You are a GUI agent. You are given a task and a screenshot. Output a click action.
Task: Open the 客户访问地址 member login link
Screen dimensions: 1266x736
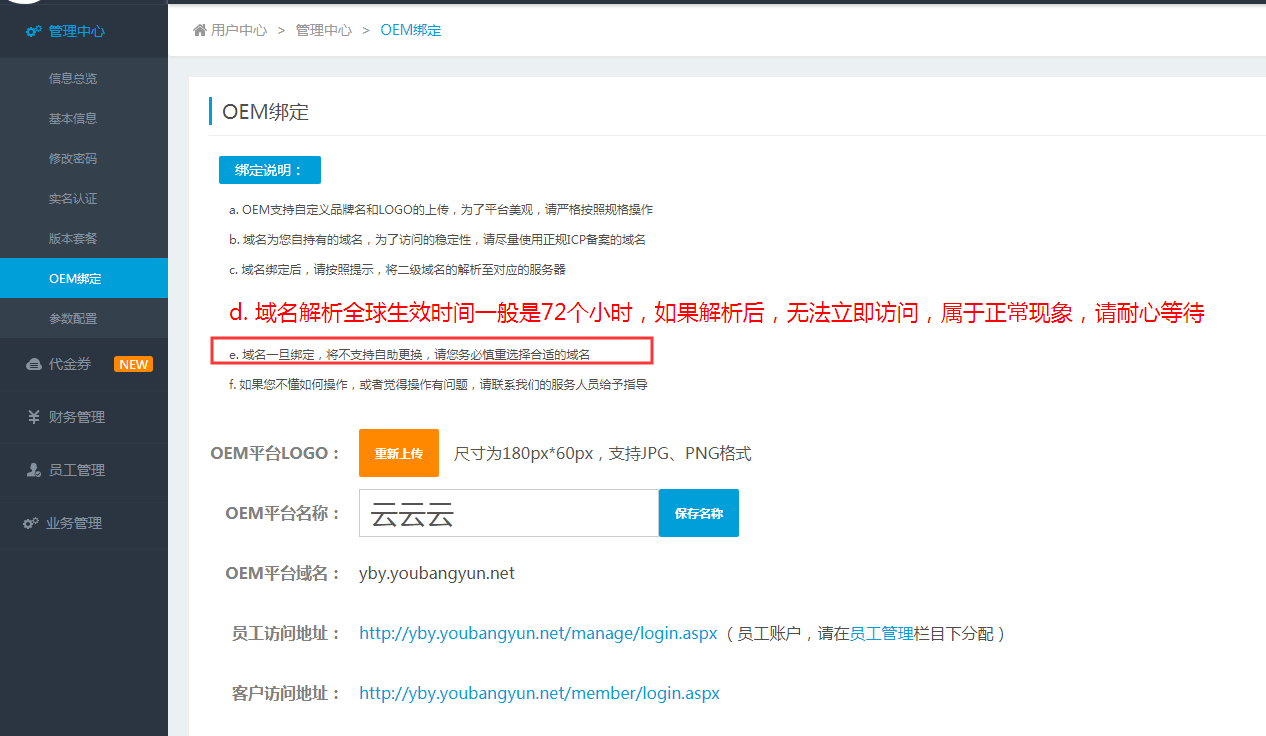pyautogui.click(x=539, y=693)
